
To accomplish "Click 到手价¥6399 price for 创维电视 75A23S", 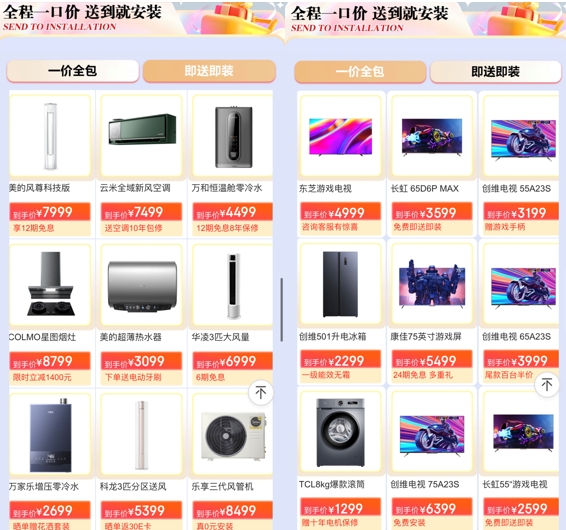I will click(432, 509).
